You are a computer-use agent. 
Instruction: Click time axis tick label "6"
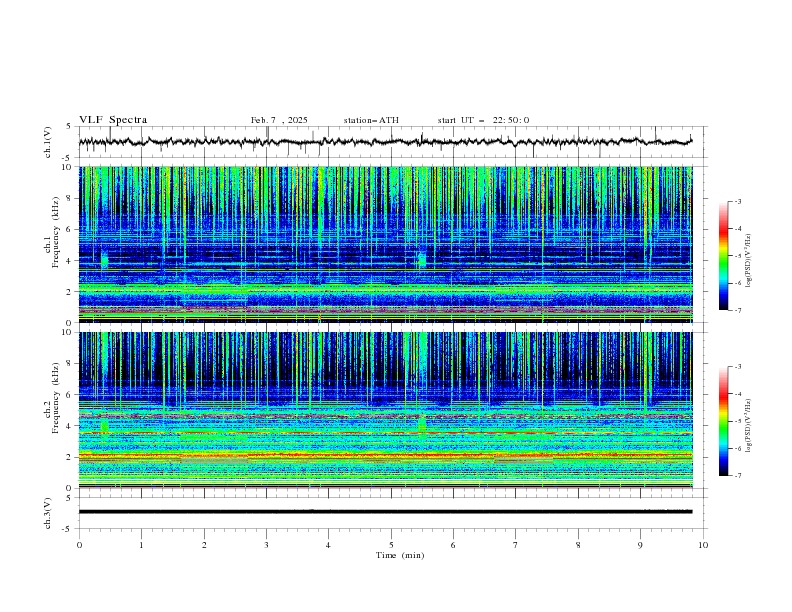pos(453,545)
